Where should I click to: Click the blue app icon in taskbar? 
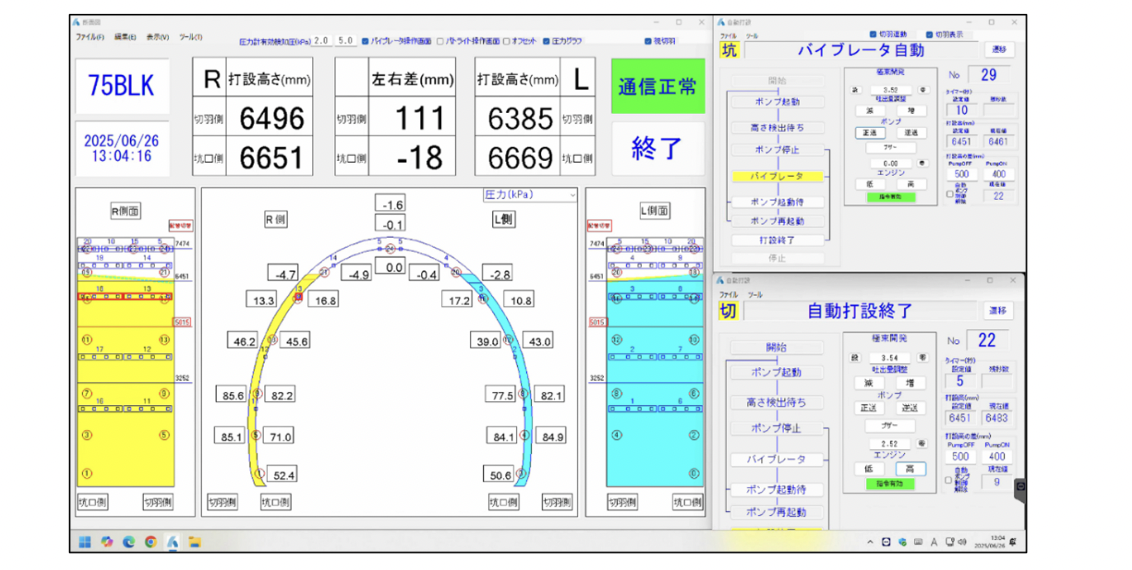tap(173, 542)
